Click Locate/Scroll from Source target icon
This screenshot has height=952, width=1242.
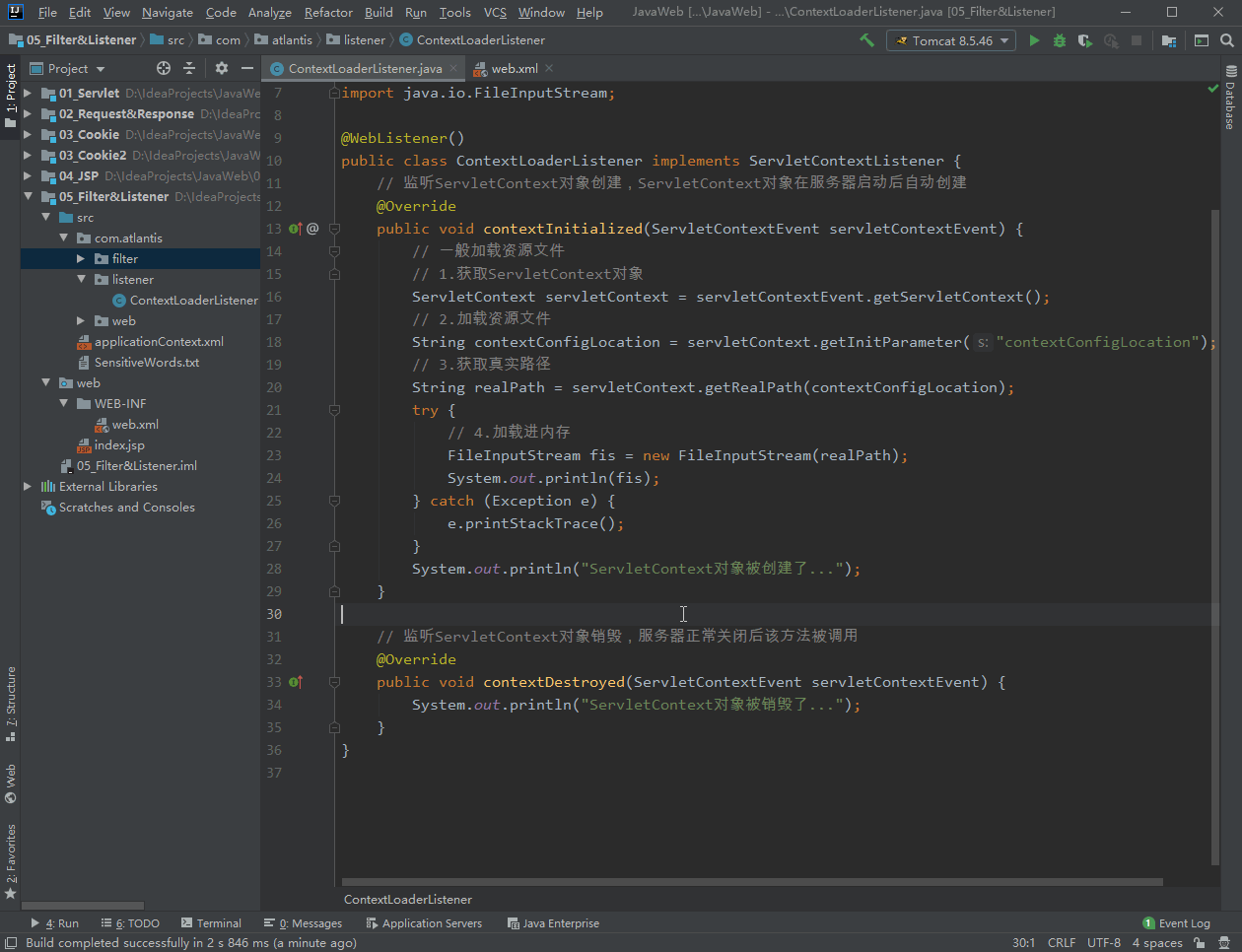pyautogui.click(x=164, y=68)
